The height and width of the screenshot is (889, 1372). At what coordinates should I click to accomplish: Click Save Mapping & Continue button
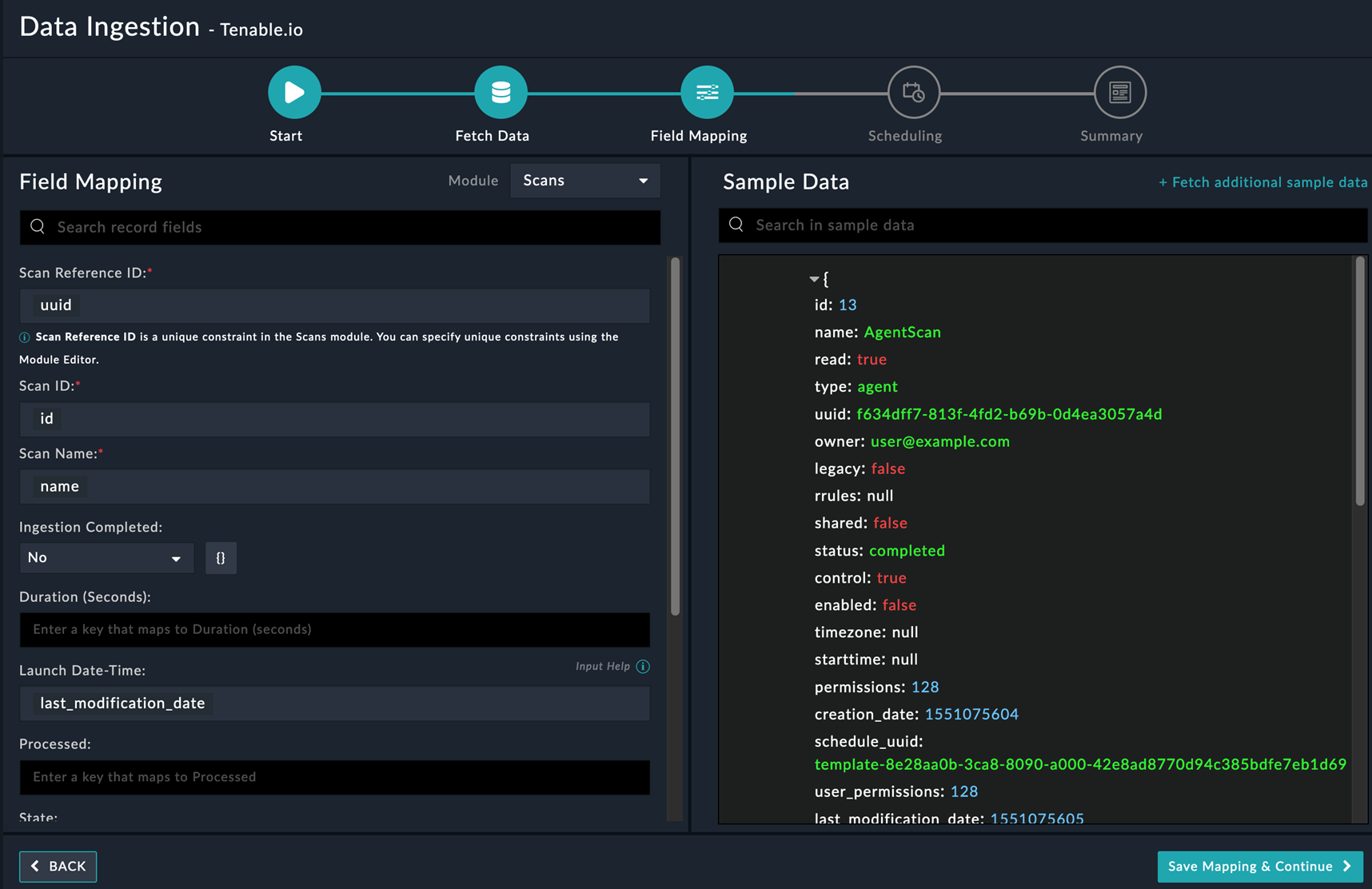tap(1259, 867)
